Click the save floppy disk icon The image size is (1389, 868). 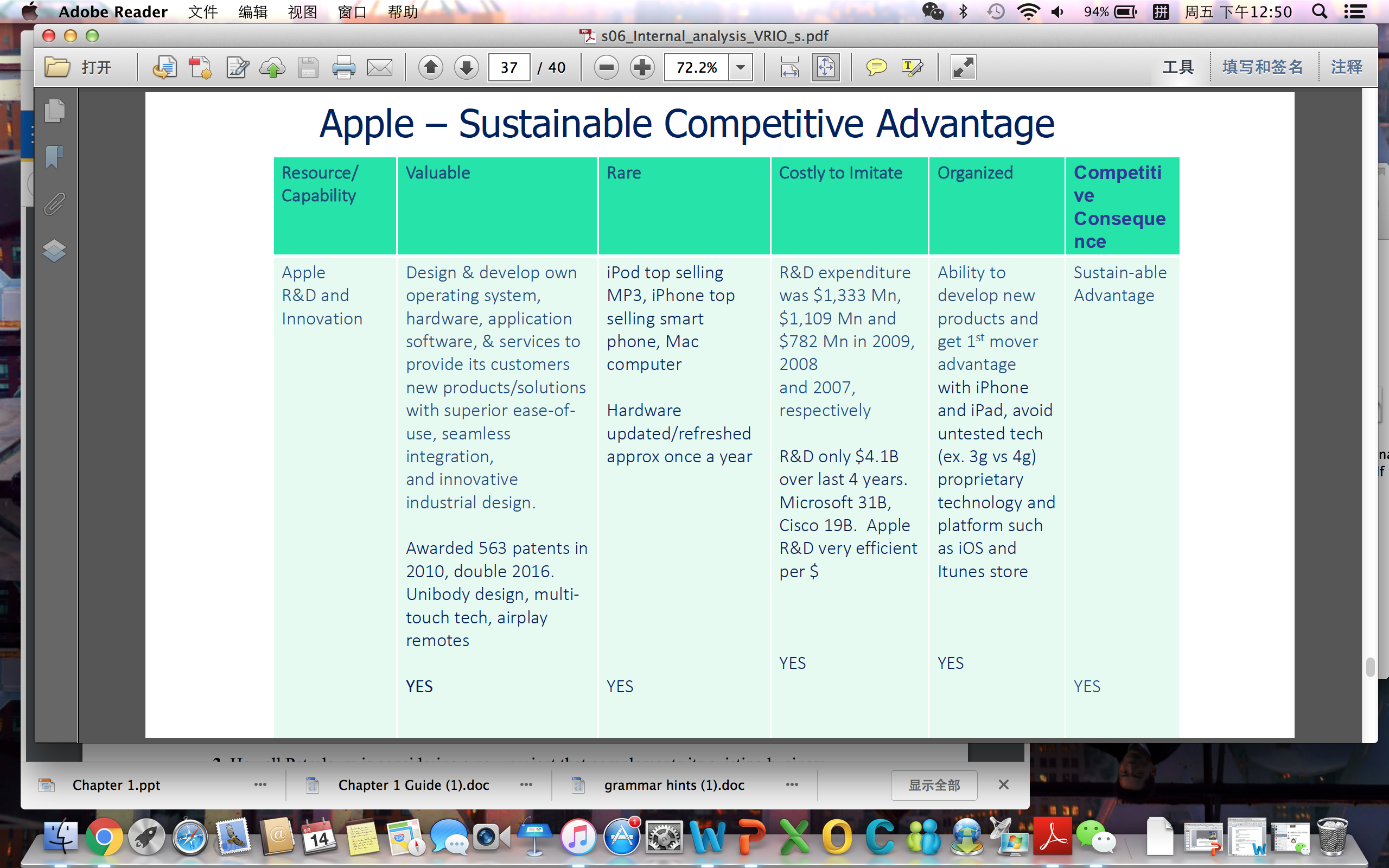[308, 68]
